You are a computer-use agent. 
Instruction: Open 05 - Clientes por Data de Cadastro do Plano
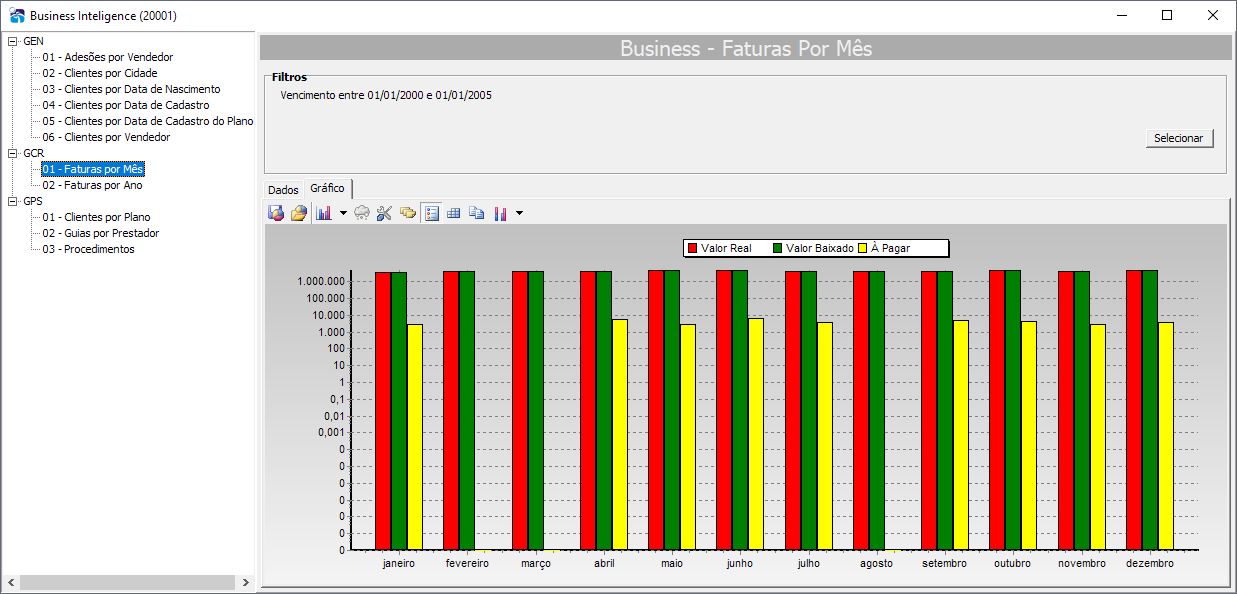coord(147,121)
